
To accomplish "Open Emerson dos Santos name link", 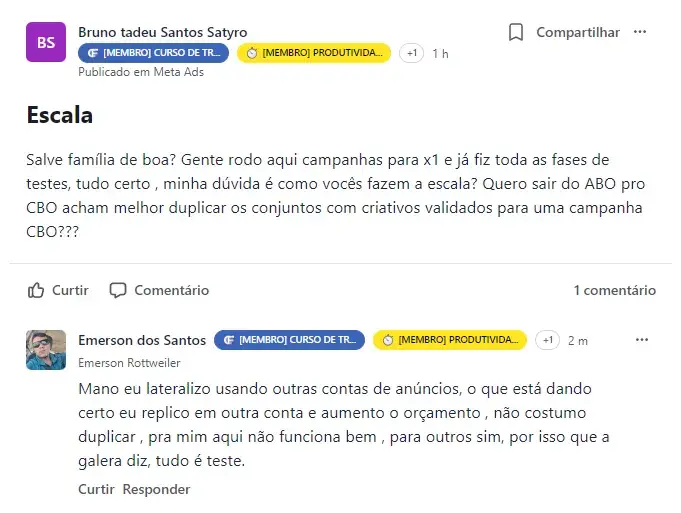I will pos(142,340).
